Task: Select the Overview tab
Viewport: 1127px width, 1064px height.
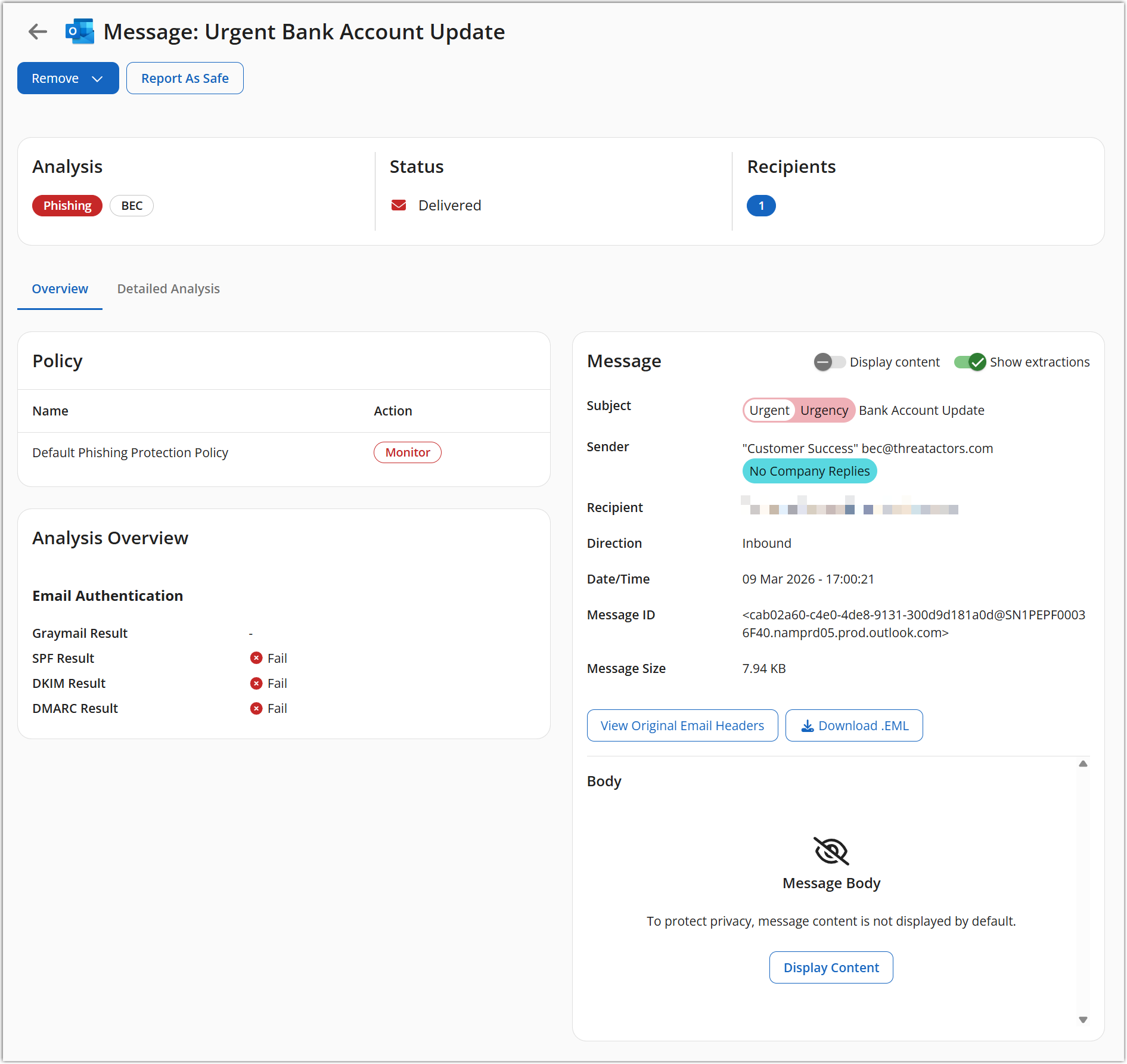Action: (60, 289)
